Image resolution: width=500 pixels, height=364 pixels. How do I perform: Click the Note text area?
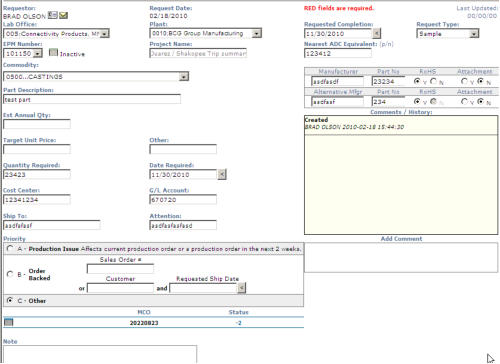coord(100,354)
